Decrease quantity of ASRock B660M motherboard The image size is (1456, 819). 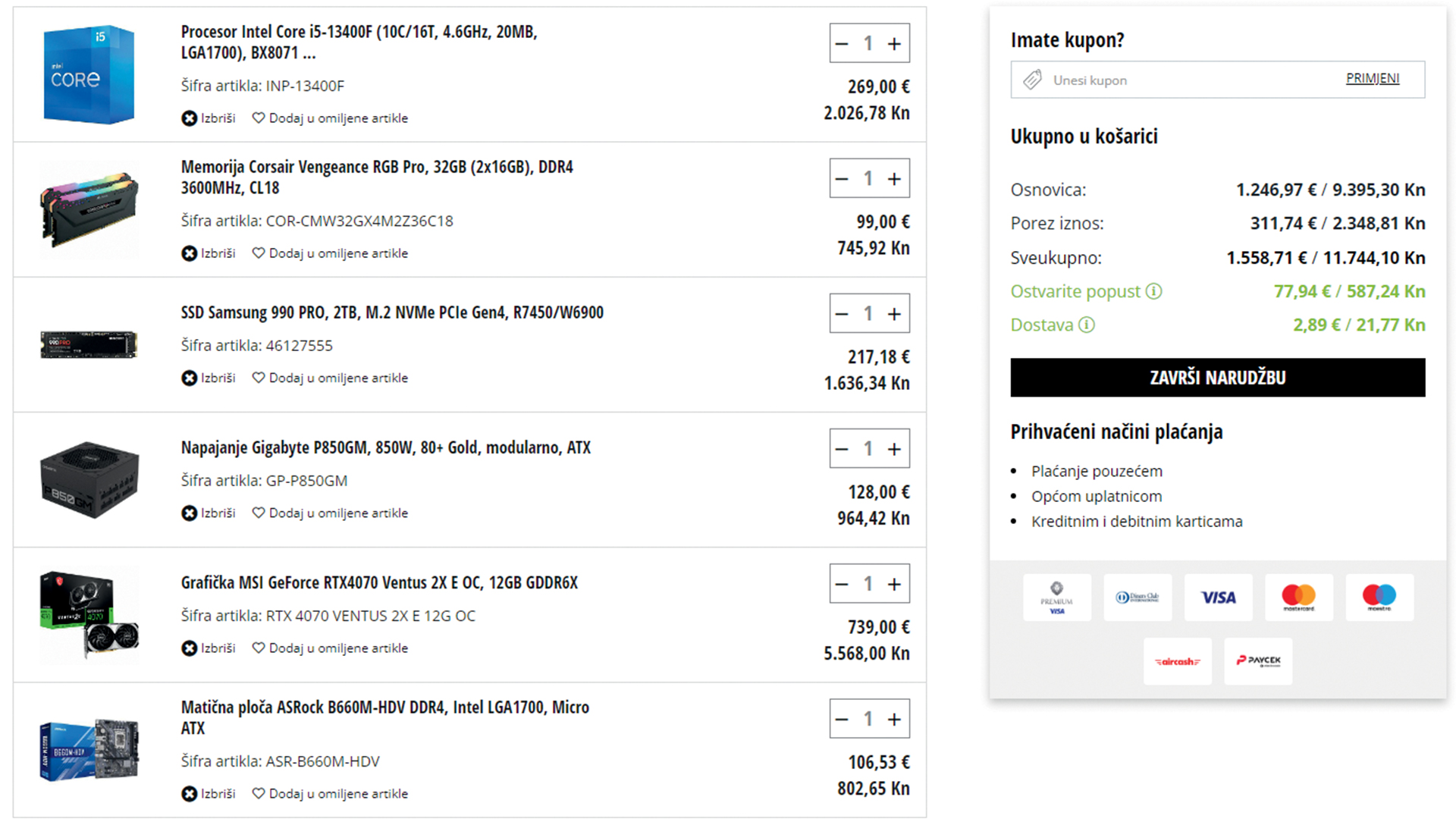coord(842,719)
